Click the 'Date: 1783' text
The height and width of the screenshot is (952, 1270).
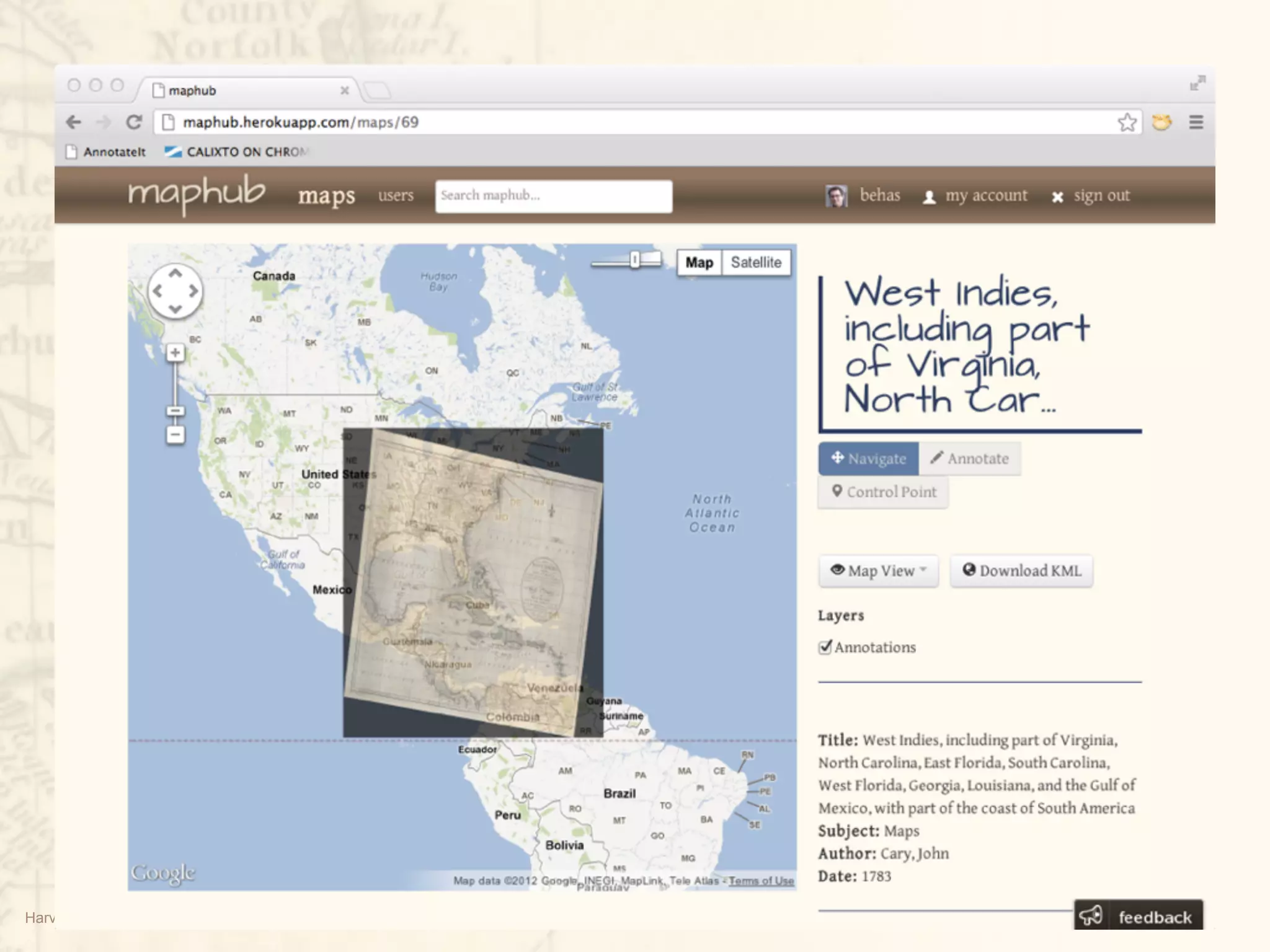[855, 876]
